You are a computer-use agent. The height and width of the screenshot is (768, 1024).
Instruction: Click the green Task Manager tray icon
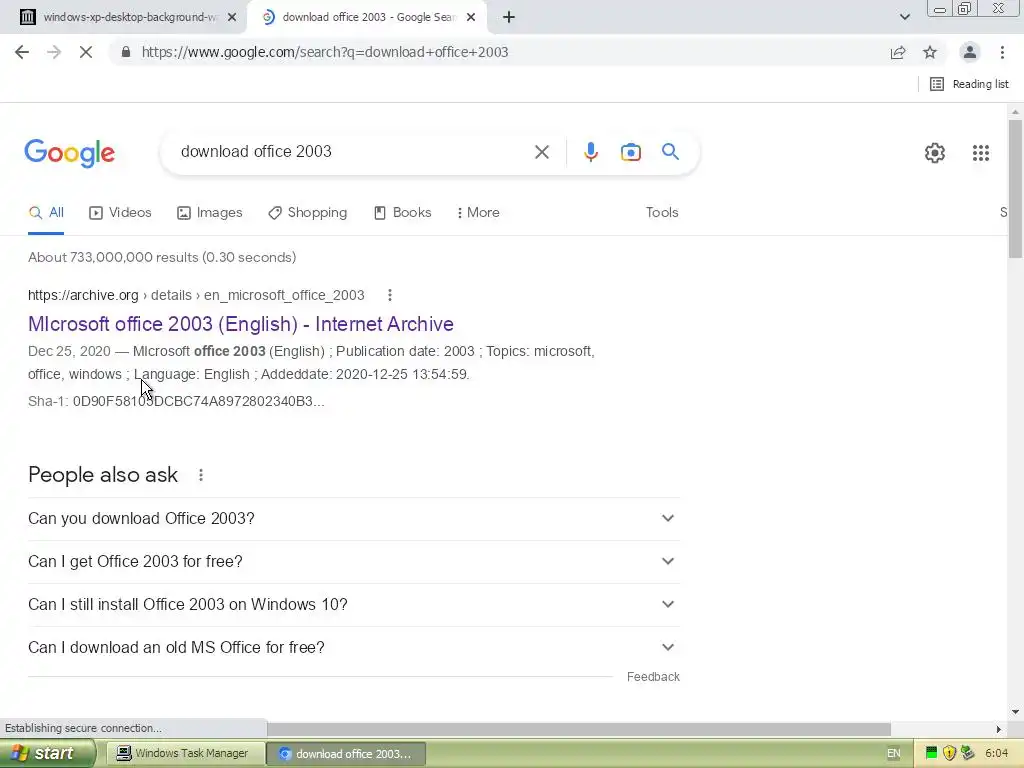coord(931,753)
